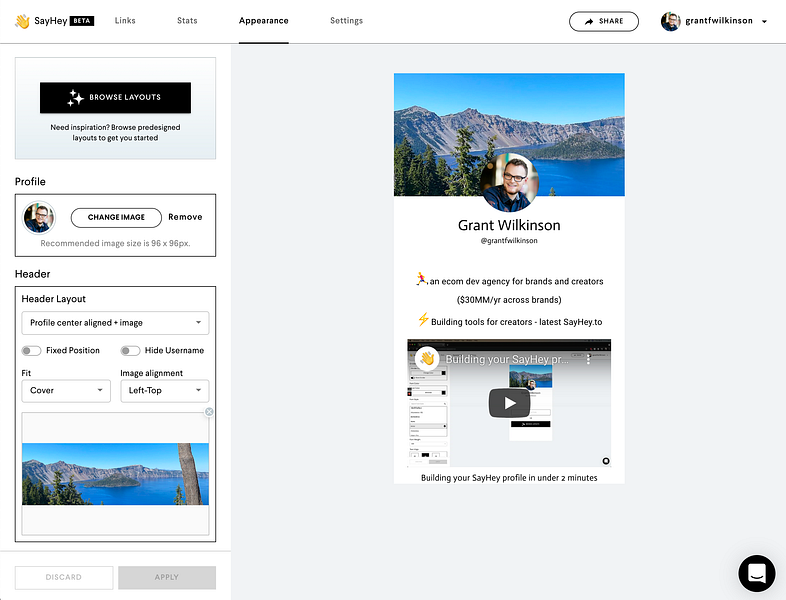Click the SayHey waving hand logo
The image size is (786, 600).
23,21
